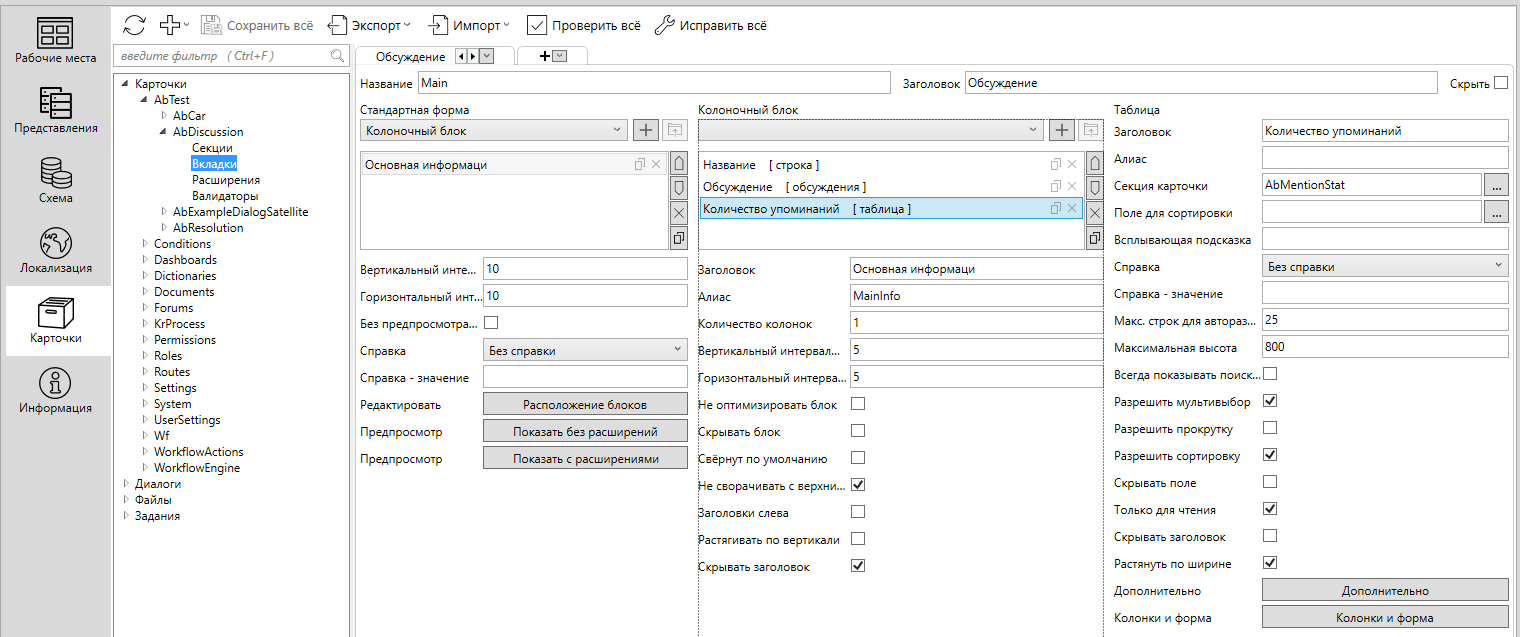Image resolution: width=1520 pixels, height=637 pixels.
Task: Toggle the Скрыть checkbox
Action: tap(1500, 83)
